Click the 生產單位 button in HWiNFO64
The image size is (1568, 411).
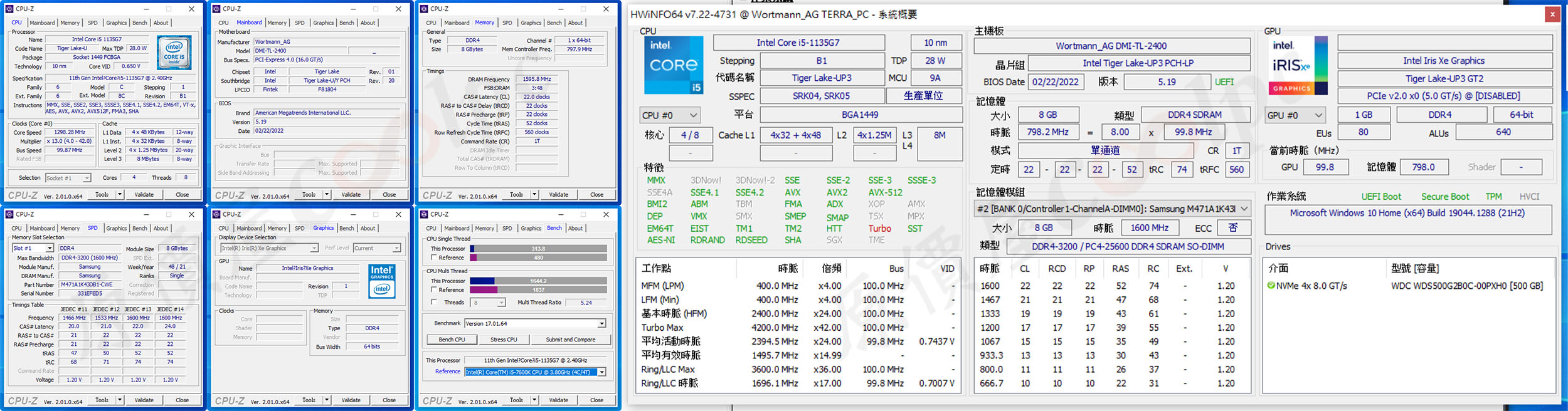tap(923, 96)
